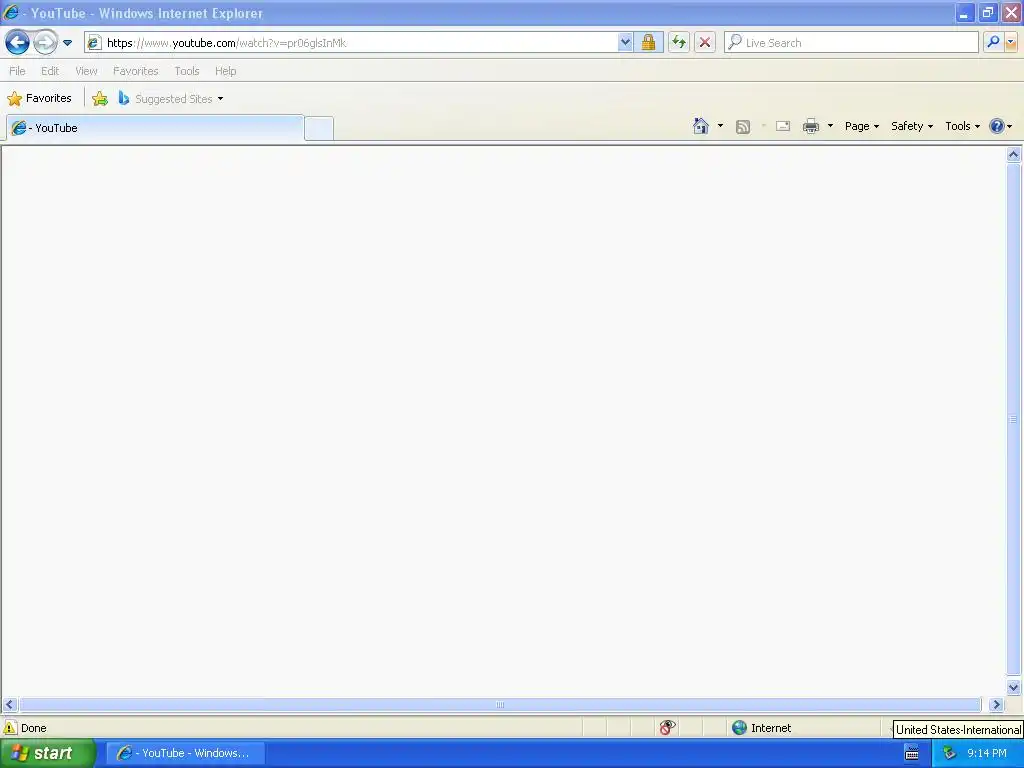Click the page icon beside the URL
The image size is (1024, 768).
(94, 43)
